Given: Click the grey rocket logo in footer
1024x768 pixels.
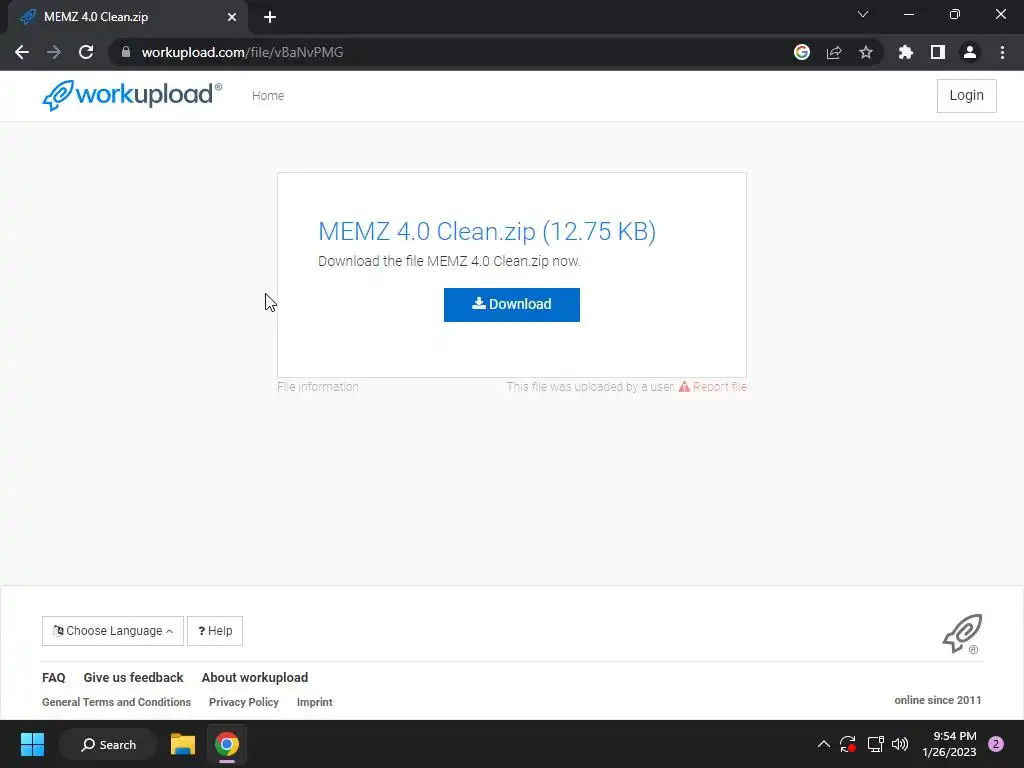Looking at the screenshot, I should pyautogui.click(x=963, y=633).
